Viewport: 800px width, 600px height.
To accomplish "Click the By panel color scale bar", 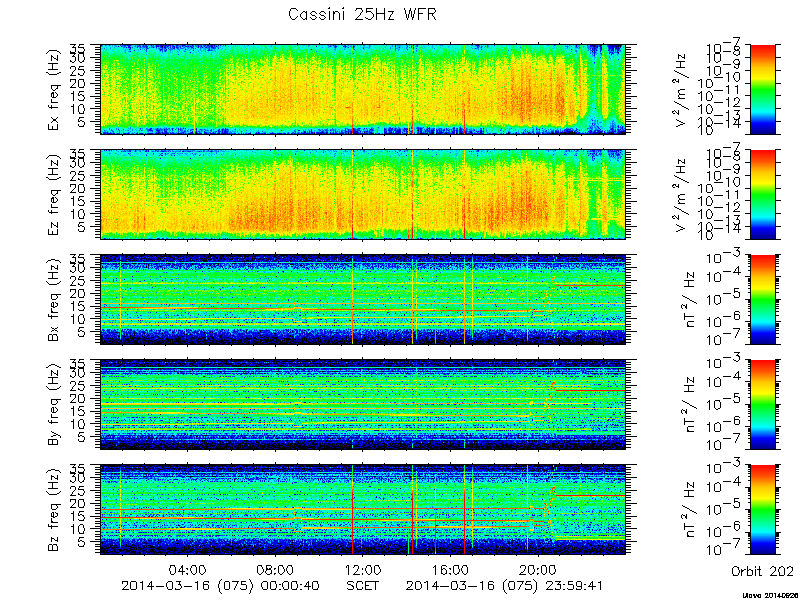I will [762, 405].
